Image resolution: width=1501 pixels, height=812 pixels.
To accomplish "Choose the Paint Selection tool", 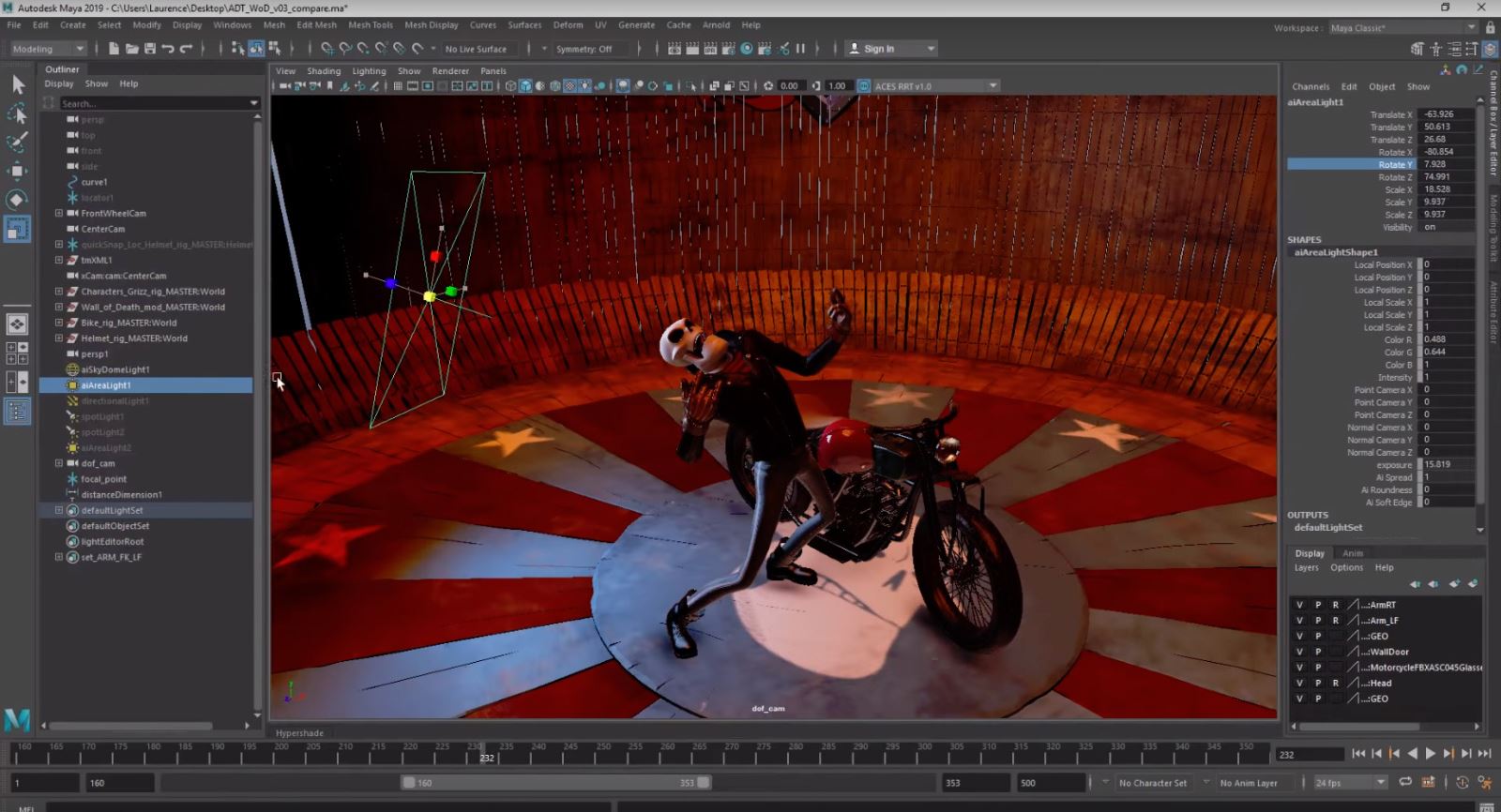I will tap(17, 143).
